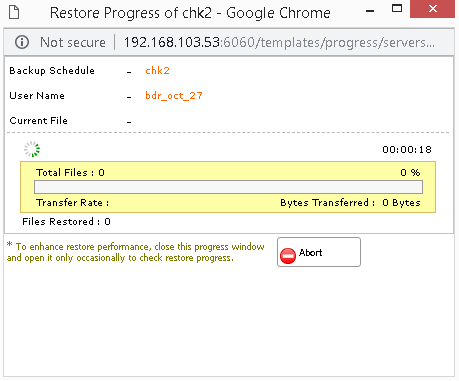Click the restore performance tip text

136,252
